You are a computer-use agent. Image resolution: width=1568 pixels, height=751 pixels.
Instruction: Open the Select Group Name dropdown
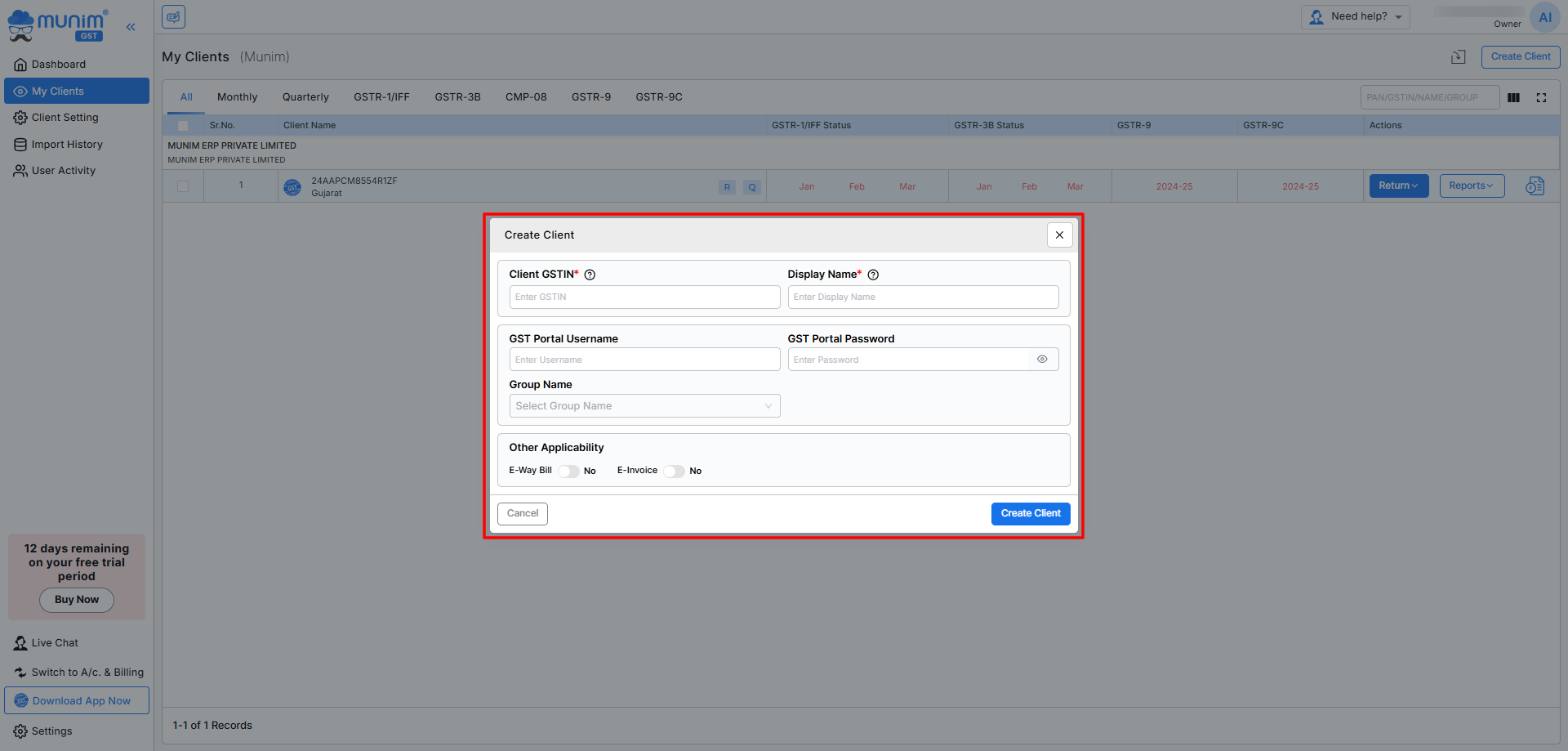point(644,406)
